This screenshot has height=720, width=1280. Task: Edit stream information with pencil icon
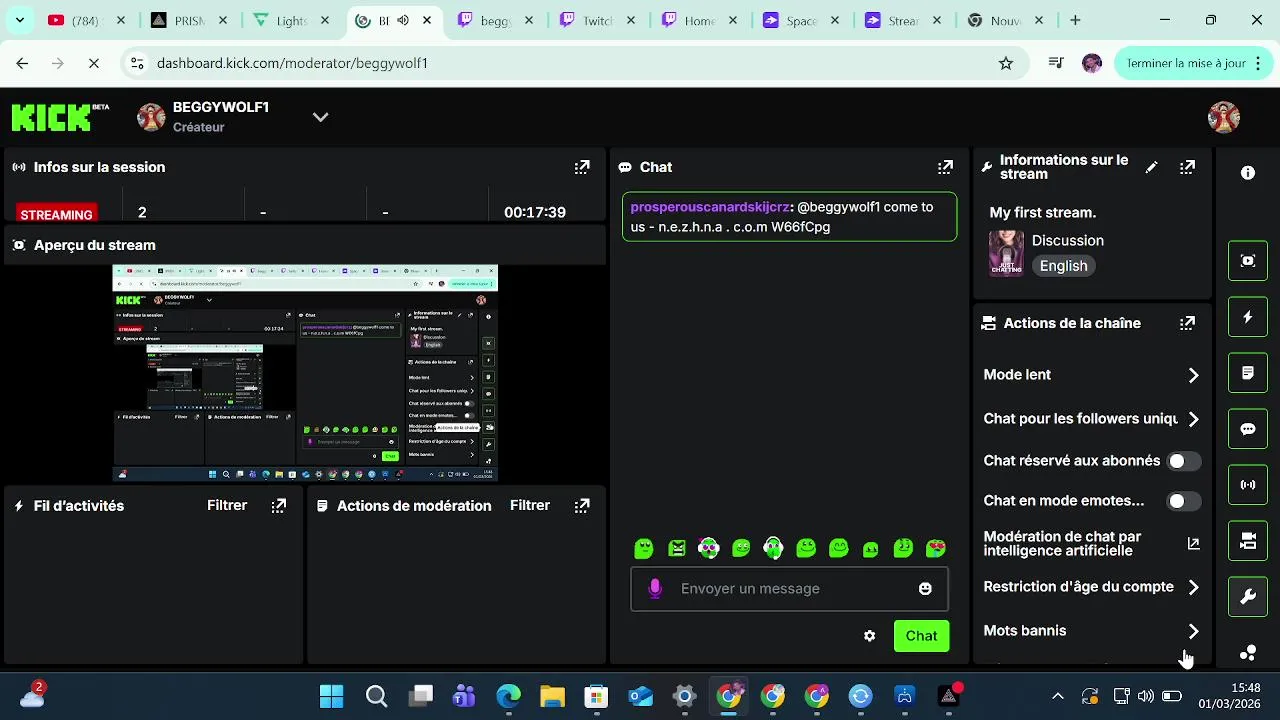pyautogui.click(x=1152, y=167)
